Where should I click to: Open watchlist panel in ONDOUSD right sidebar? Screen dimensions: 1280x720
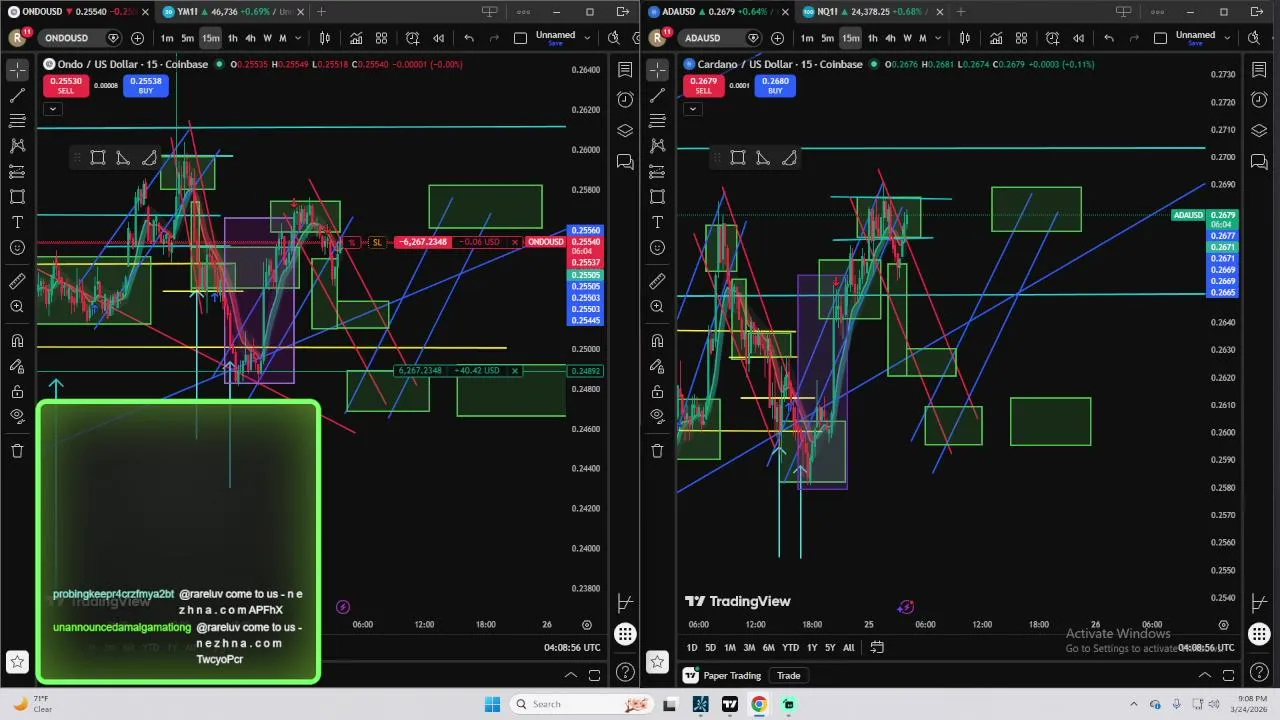(625, 70)
